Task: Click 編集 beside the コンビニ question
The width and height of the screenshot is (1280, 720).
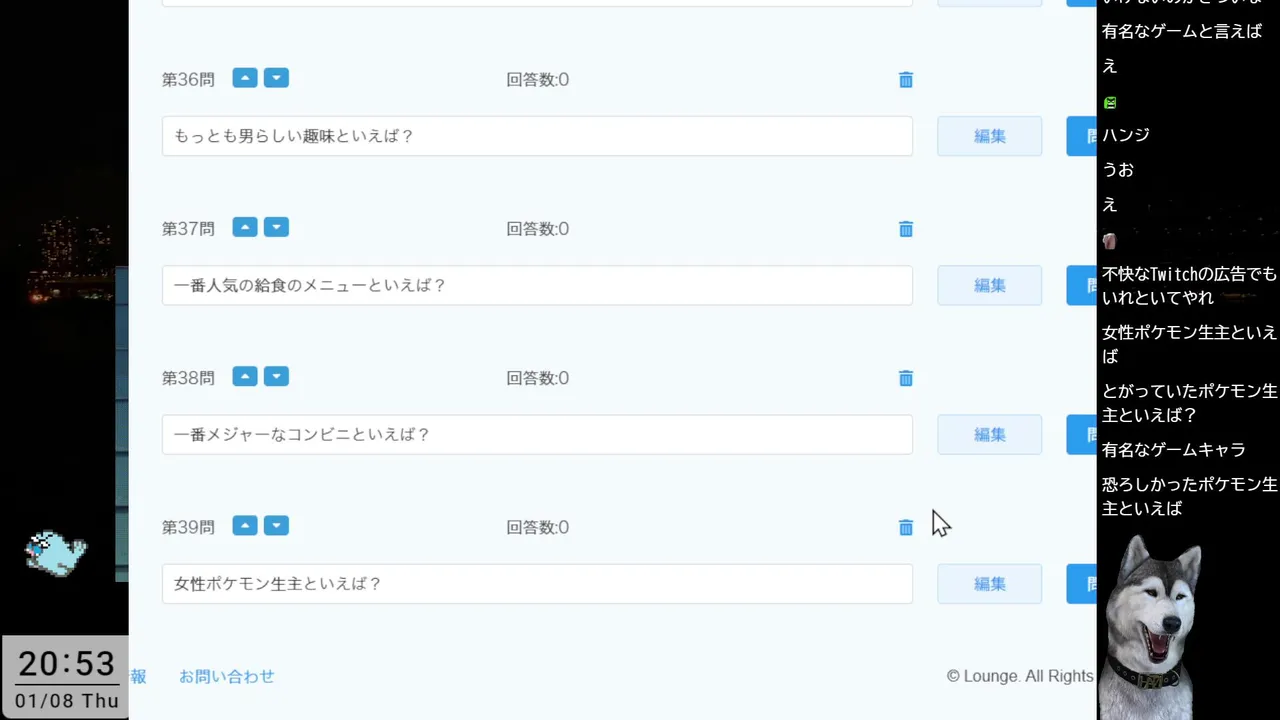Action: (x=989, y=434)
